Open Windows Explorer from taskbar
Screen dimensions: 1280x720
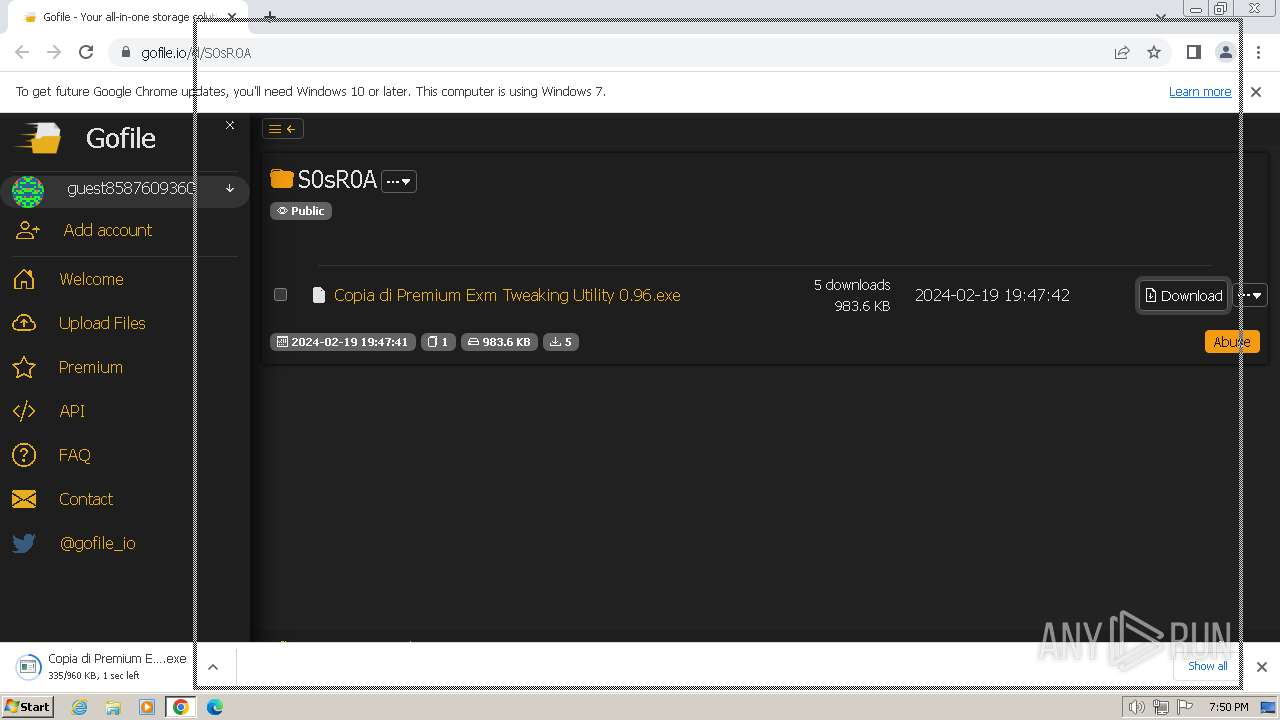point(113,707)
